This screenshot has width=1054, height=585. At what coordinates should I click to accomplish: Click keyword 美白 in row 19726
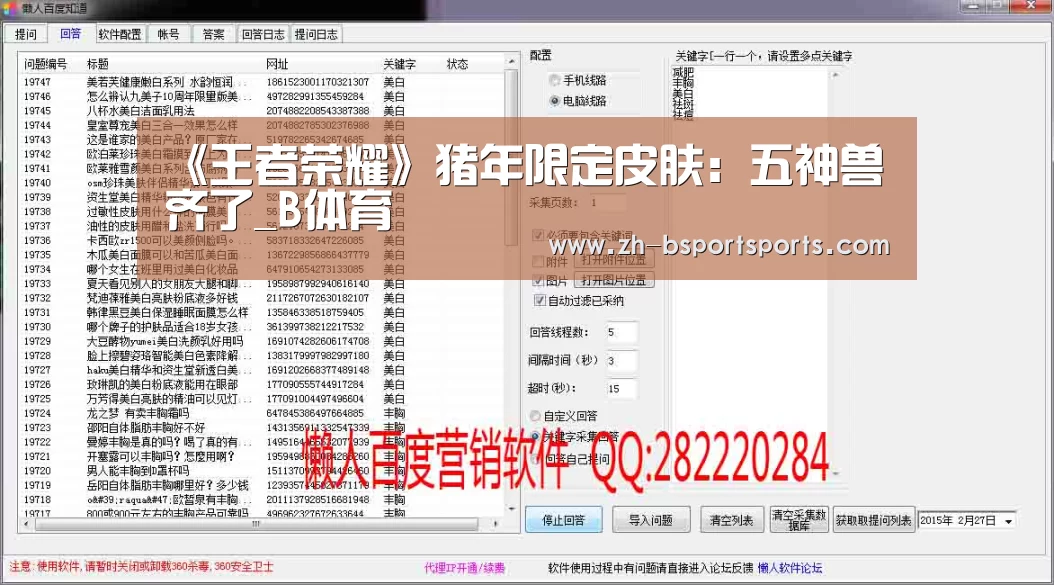click(394, 385)
